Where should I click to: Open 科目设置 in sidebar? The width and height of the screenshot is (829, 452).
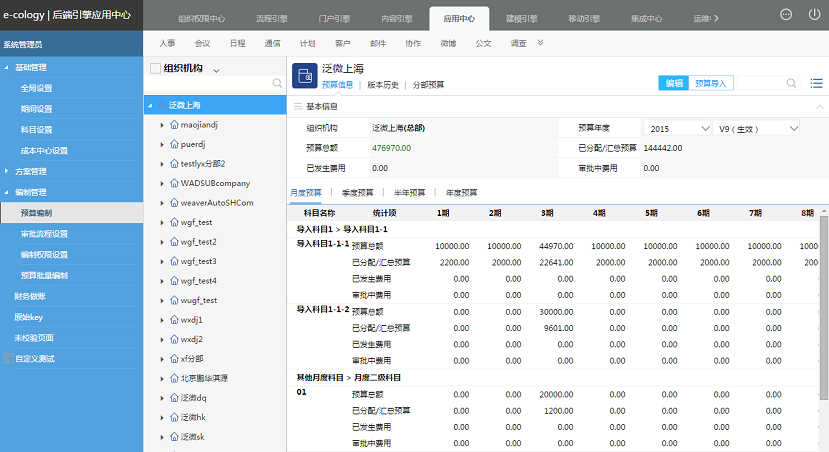[36, 130]
